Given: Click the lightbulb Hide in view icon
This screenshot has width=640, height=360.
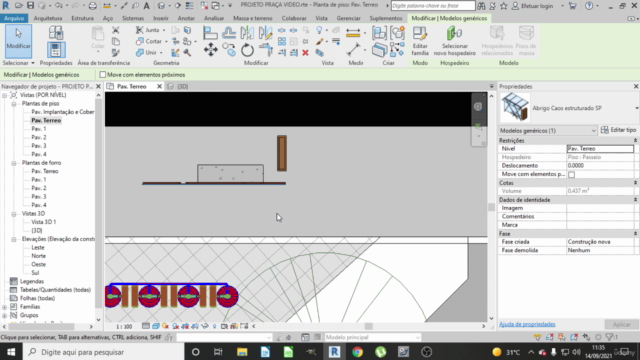Looking at the screenshot, I should point(320,30).
